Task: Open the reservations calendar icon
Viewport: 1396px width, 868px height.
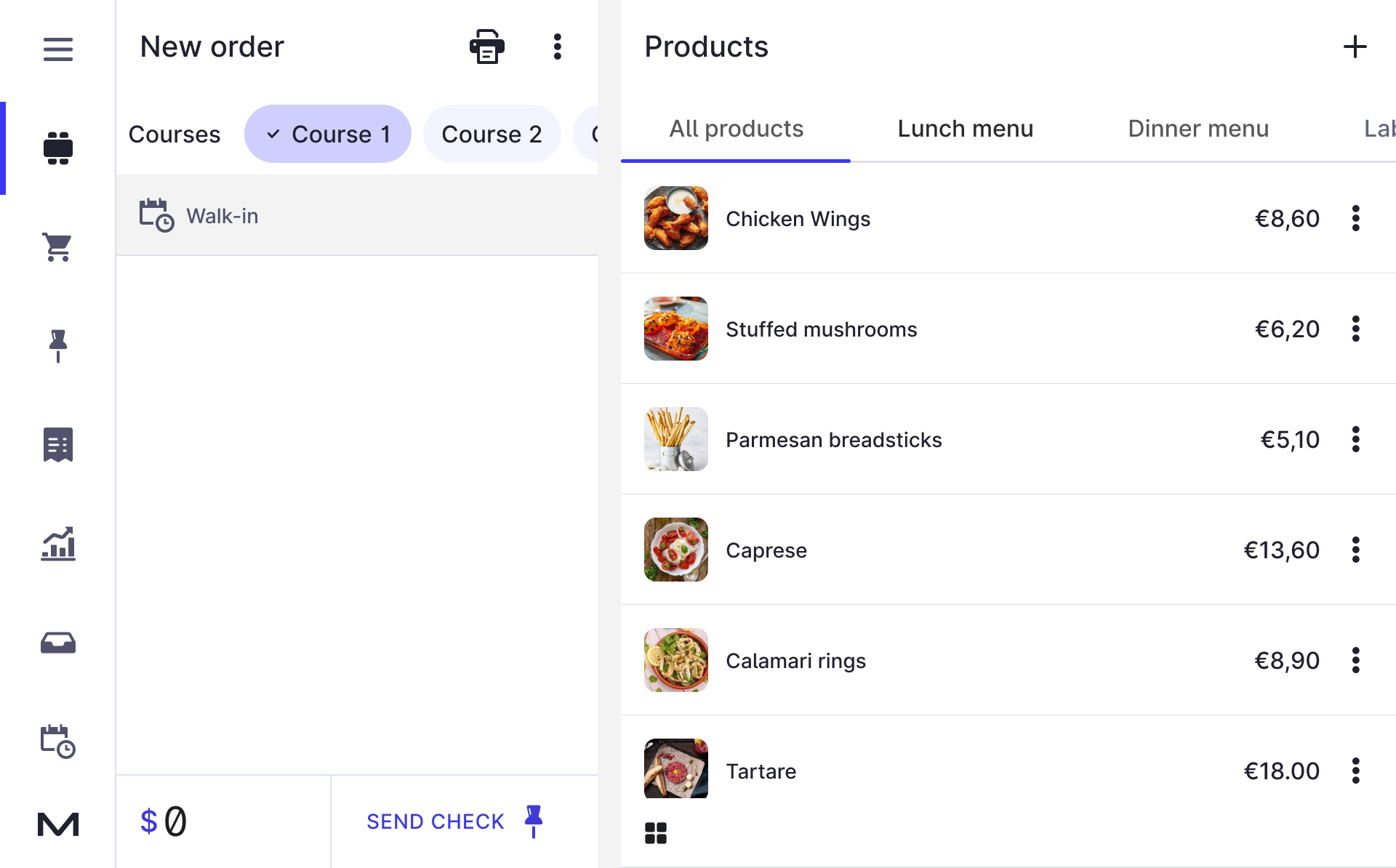Action: [x=57, y=742]
